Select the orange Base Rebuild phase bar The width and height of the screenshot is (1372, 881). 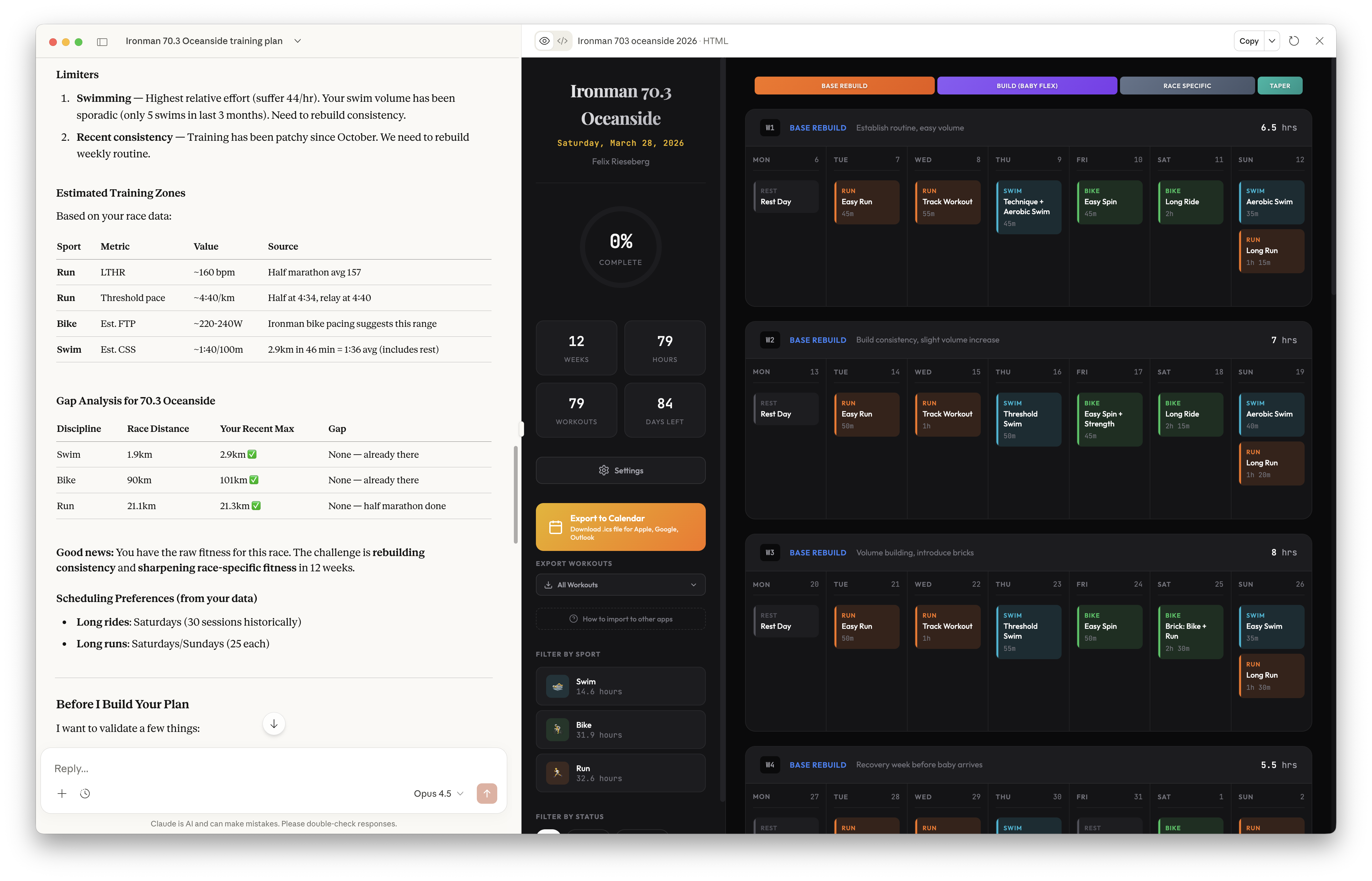(844, 86)
